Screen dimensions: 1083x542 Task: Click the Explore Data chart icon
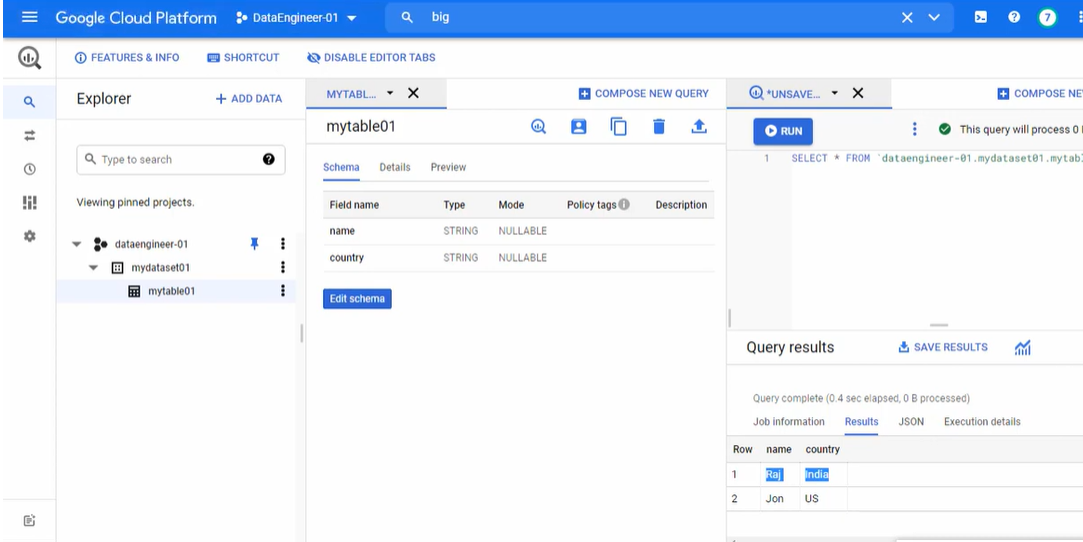pyautogui.click(x=1023, y=348)
